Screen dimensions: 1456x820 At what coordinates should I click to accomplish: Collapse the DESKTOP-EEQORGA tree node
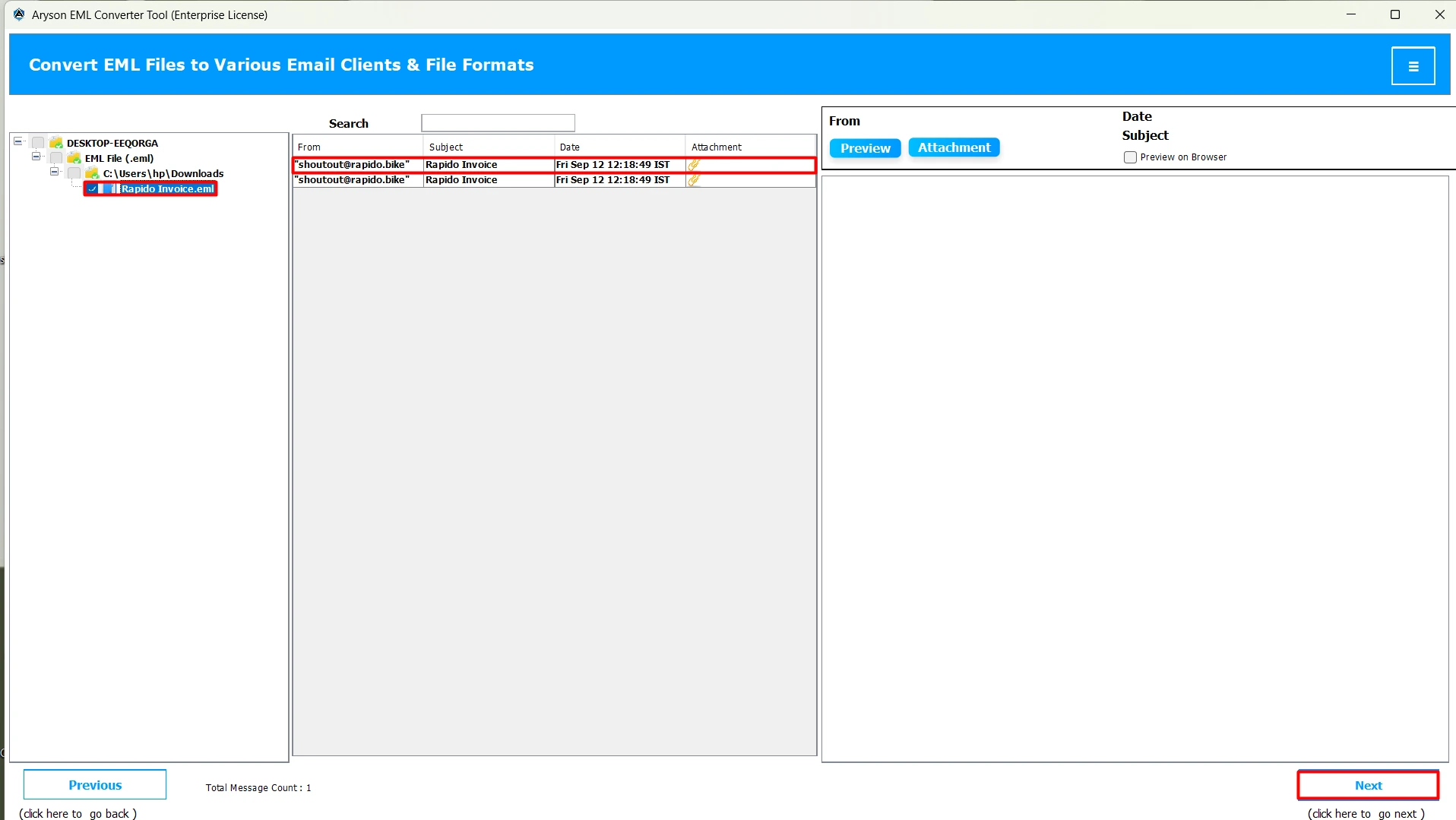click(17, 141)
